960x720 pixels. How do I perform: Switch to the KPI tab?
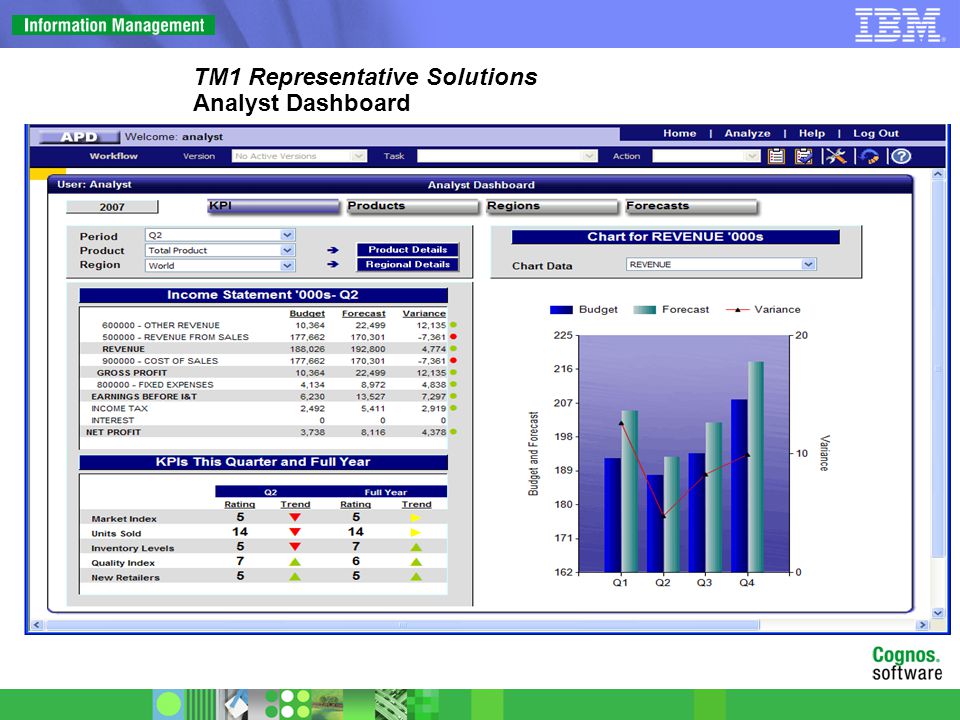(x=273, y=206)
